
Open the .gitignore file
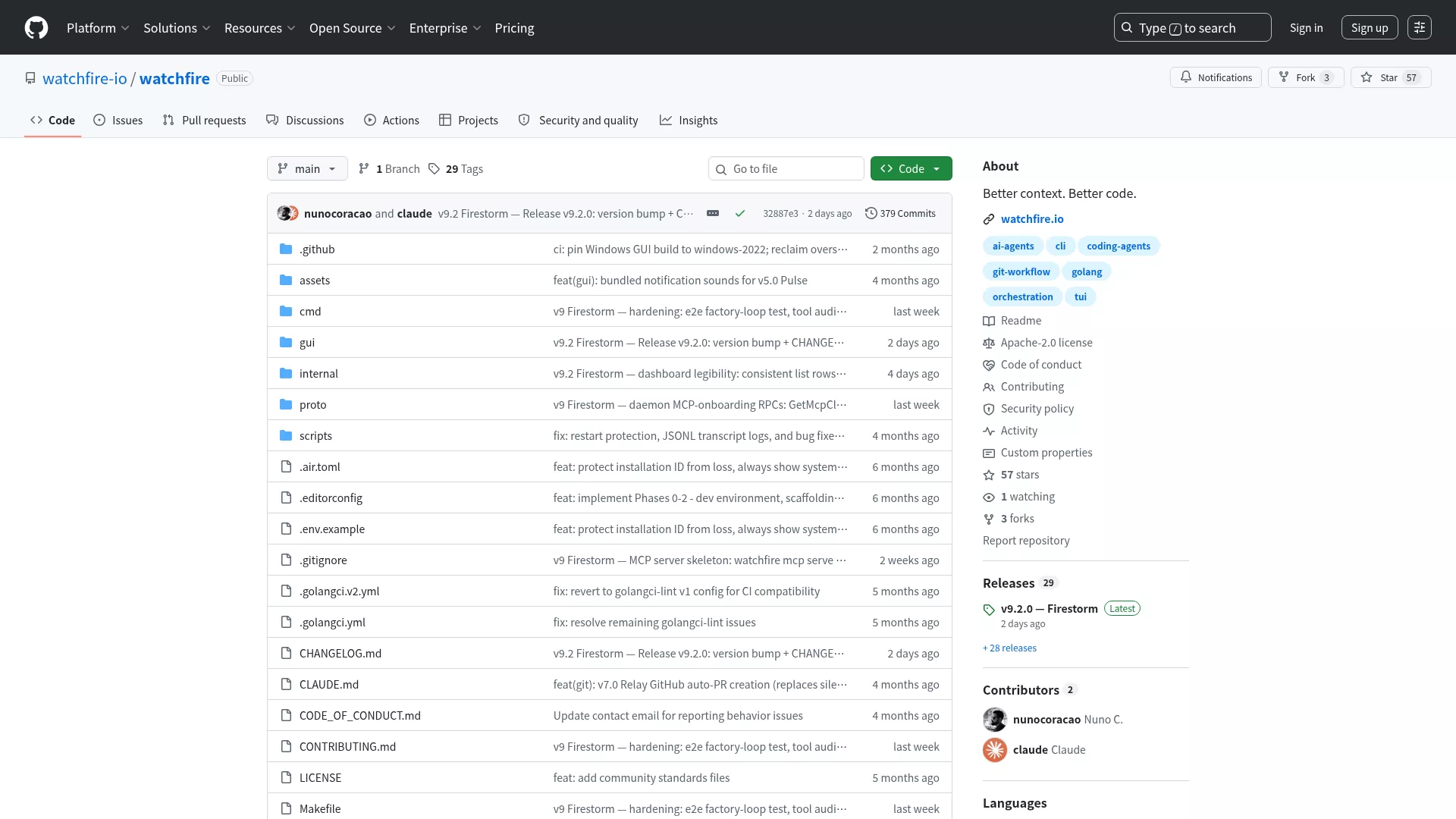pyautogui.click(x=323, y=560)
